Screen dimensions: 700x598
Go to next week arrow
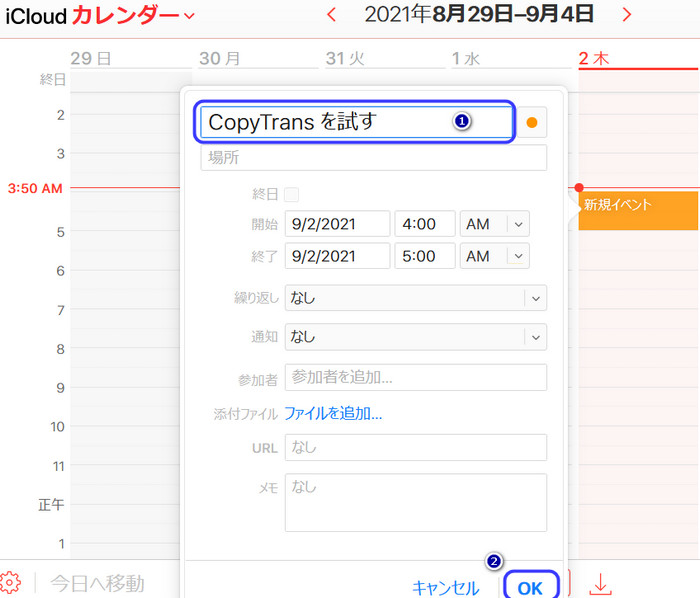[x=627, y=15]
